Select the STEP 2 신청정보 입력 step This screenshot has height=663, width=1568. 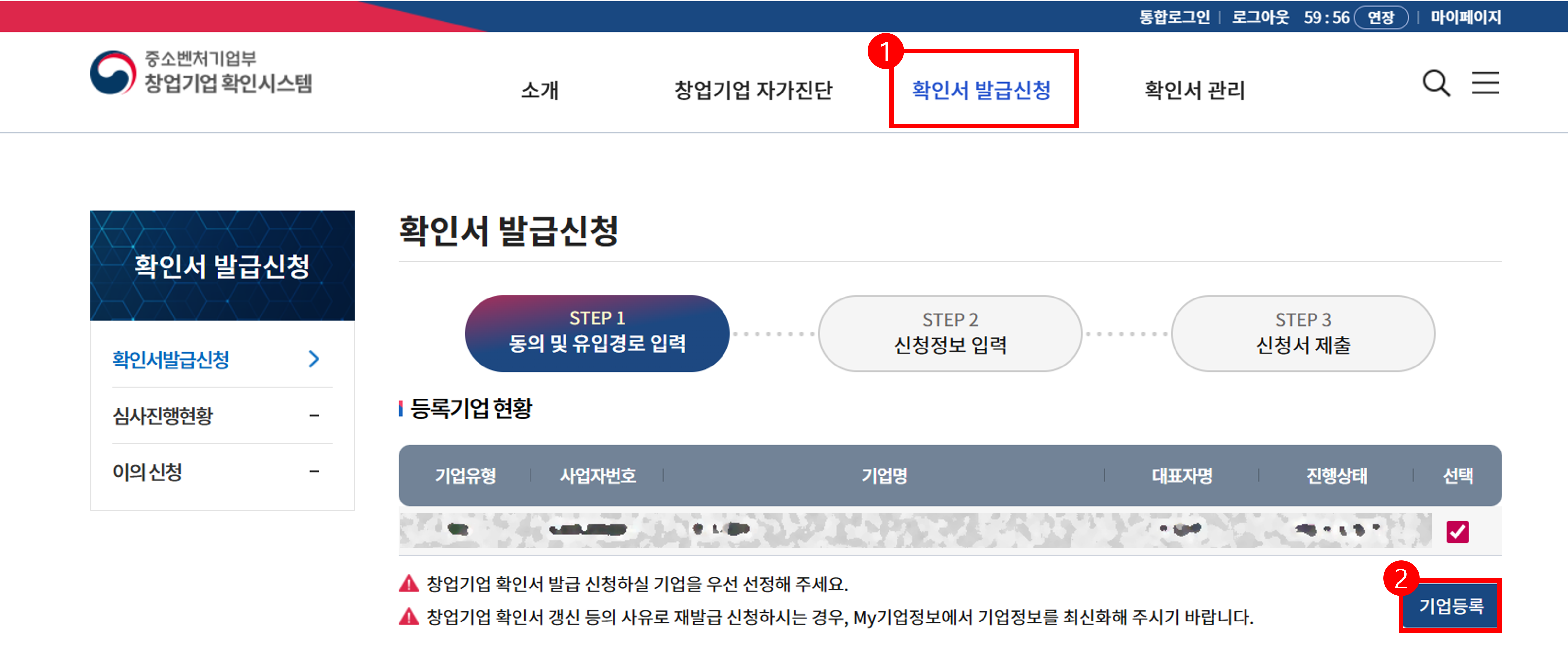tap(950, 333)
